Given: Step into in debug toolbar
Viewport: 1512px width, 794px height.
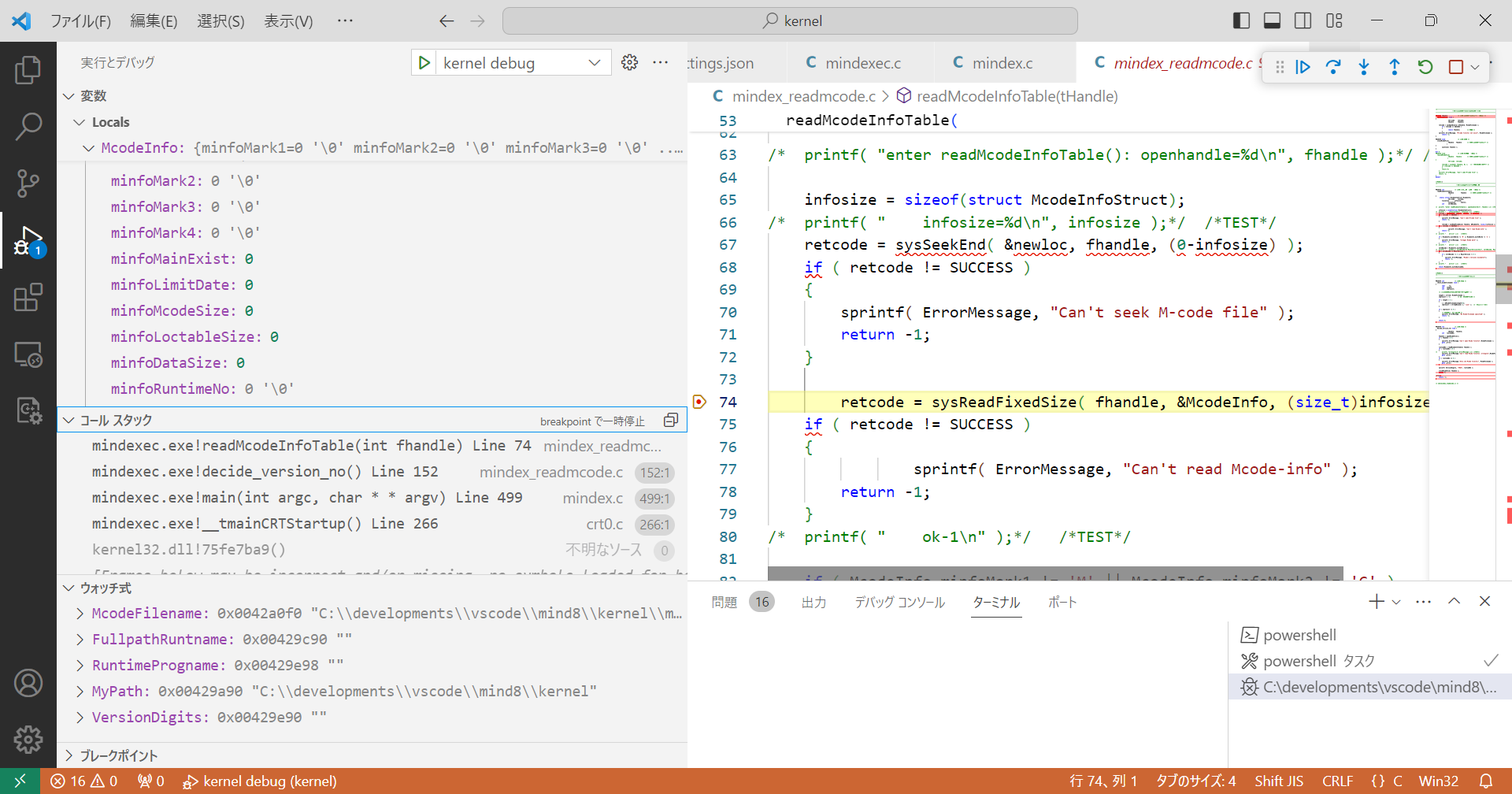Looking at the screenshot, I should point(1364,67).
